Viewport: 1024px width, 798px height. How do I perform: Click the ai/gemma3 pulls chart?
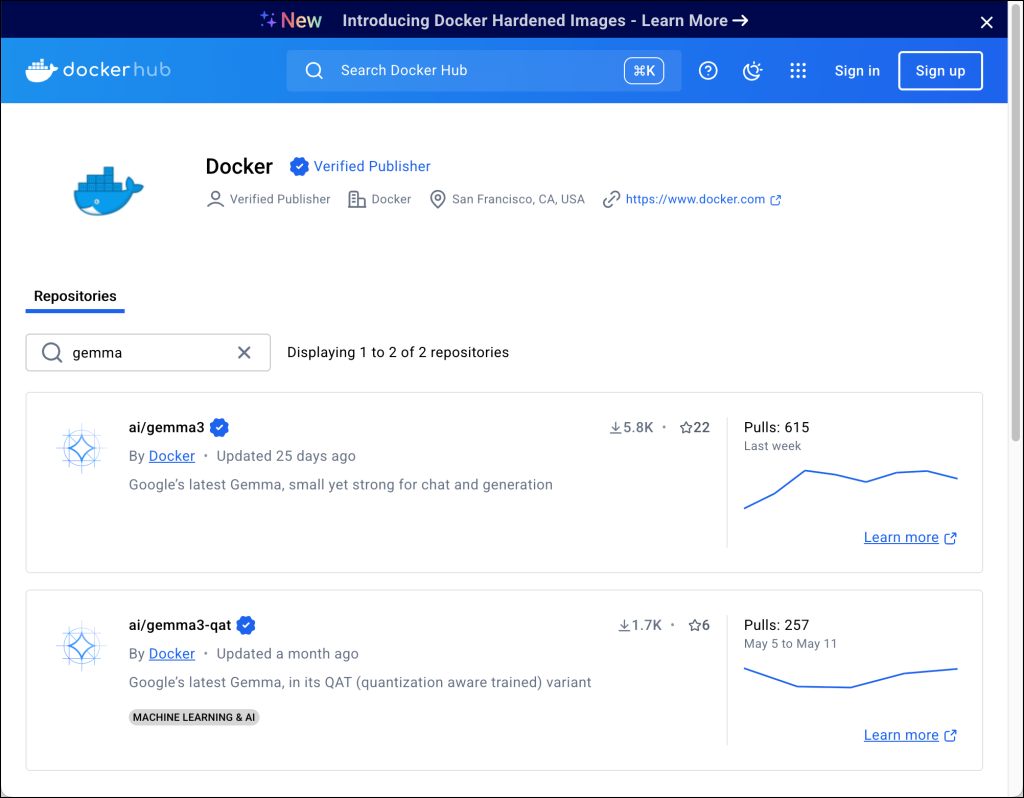pyautogui.click(x=850, y=488)
